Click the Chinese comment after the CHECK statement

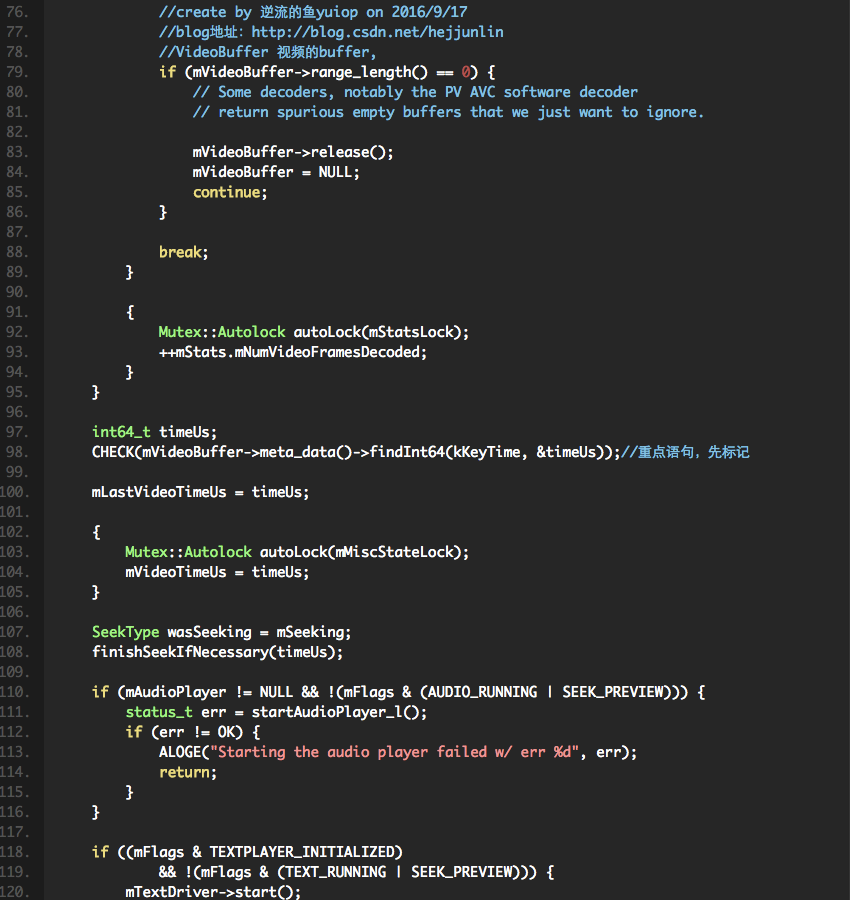click(x=686, y=452)
